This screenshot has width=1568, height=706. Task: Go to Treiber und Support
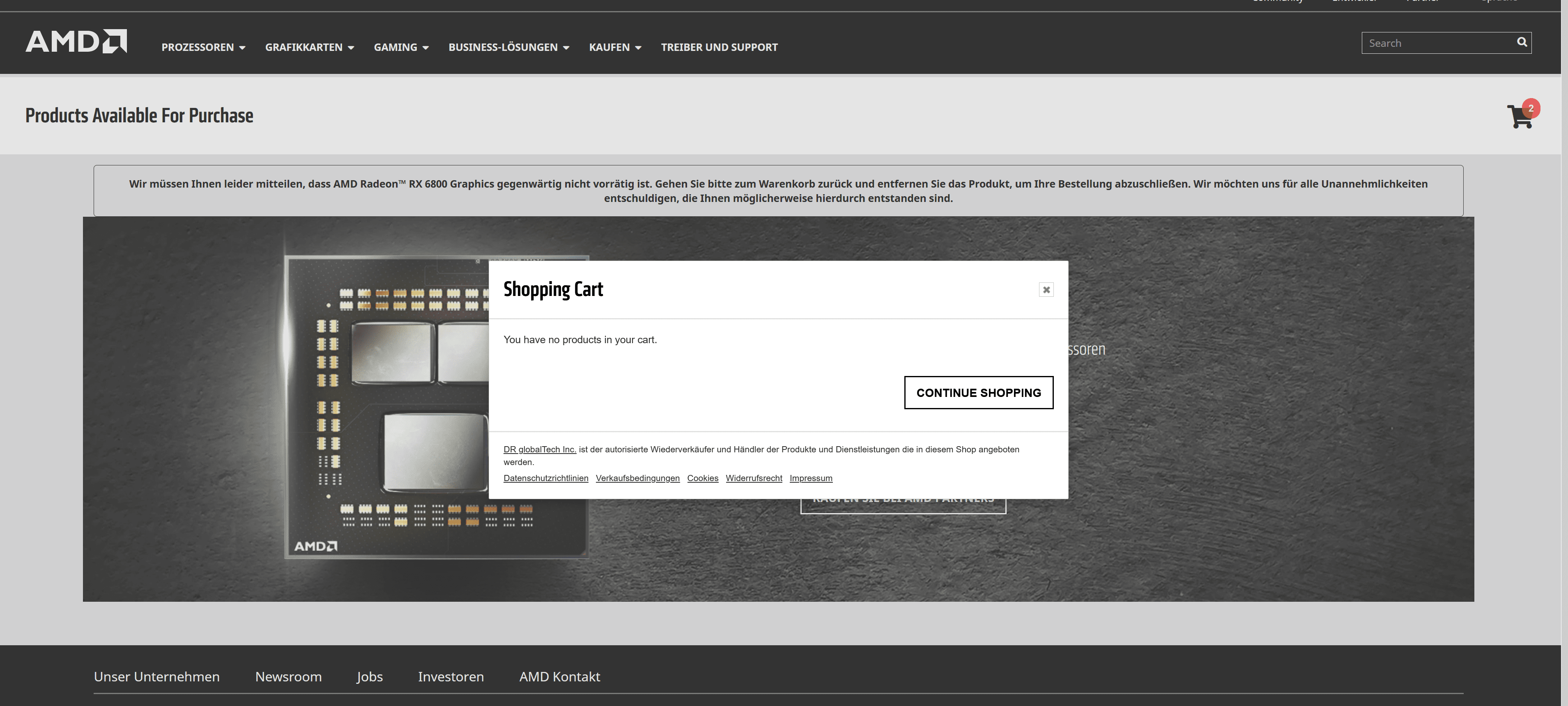point(720,48)
